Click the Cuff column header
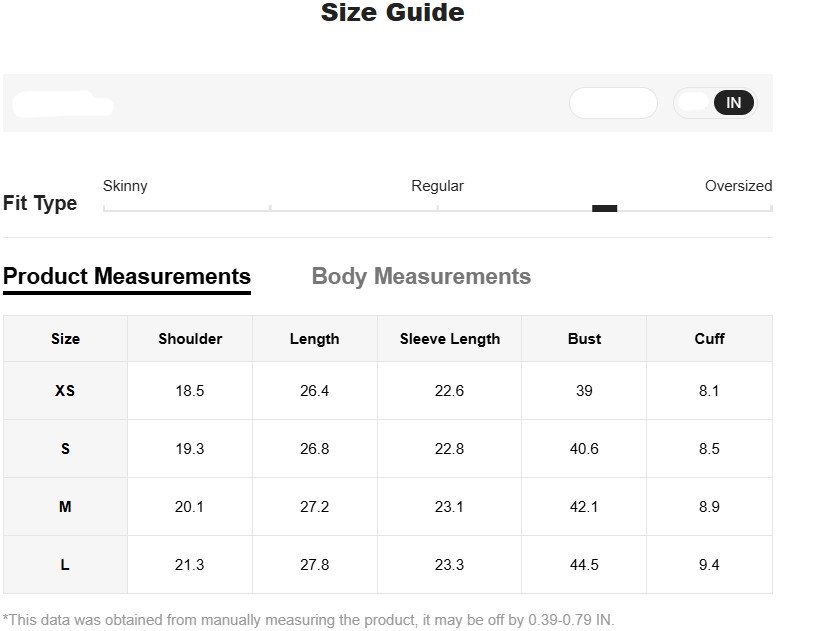This screenshot has height=631, width=828. coord(709,339)
